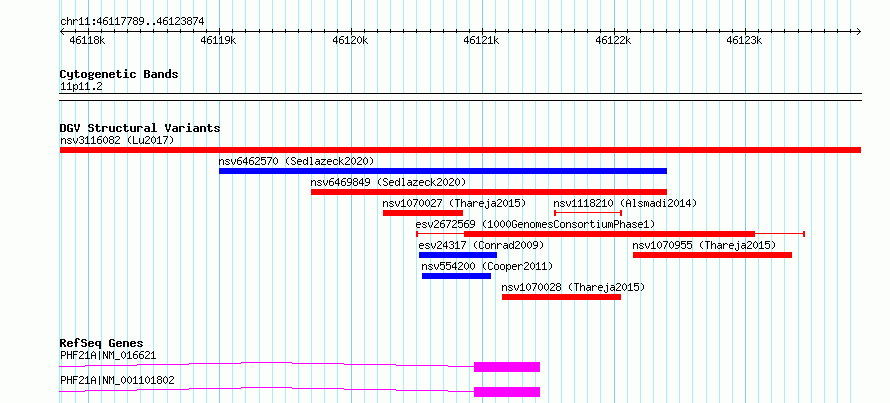Click the PHF21A|NM_016621 intron line
This screenshot has height=403, width=890.
(x=267, y=363)
